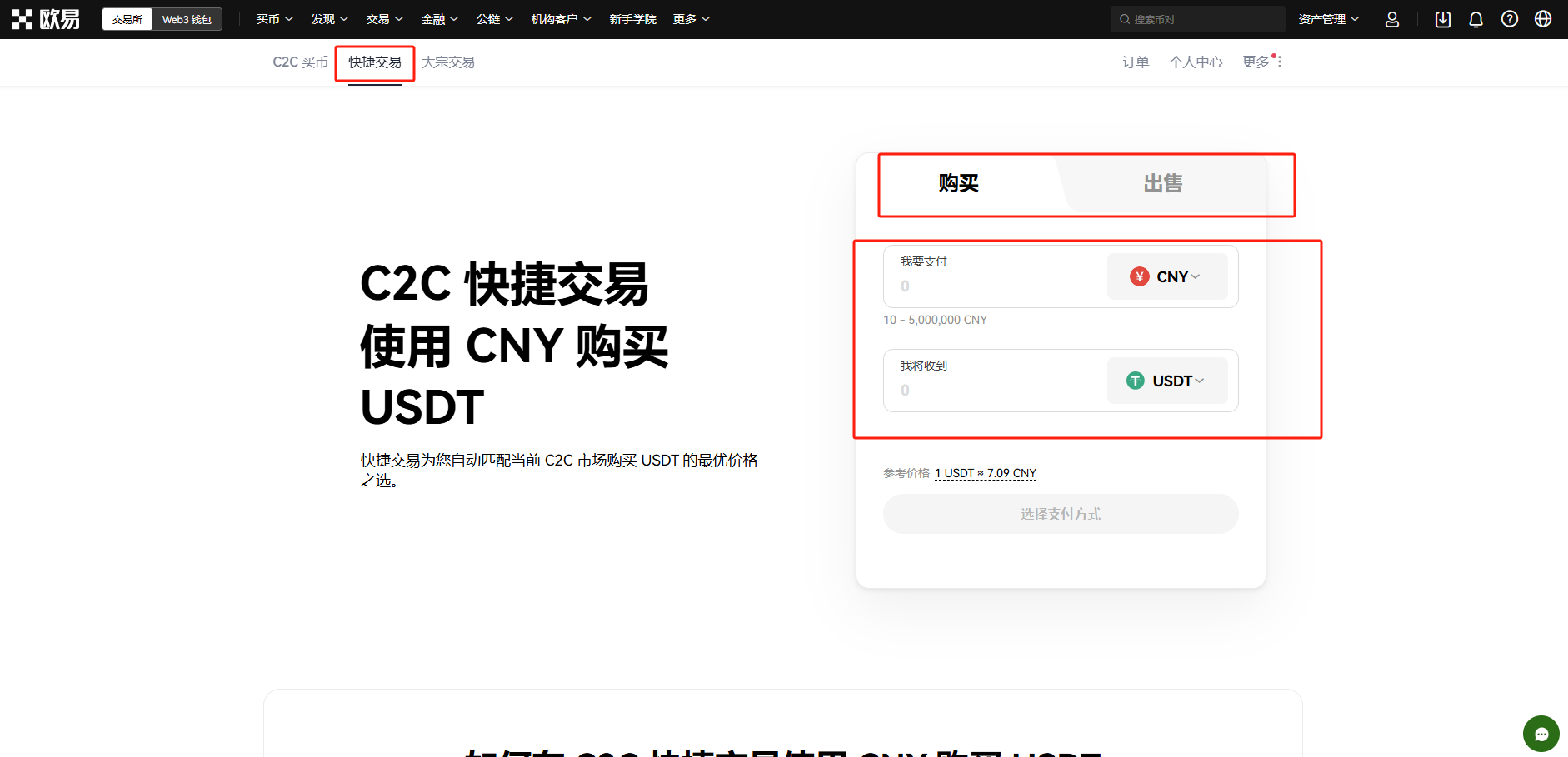Switch to 交易所 exchange mode
1568x757 pixels.
click(127, 19)
